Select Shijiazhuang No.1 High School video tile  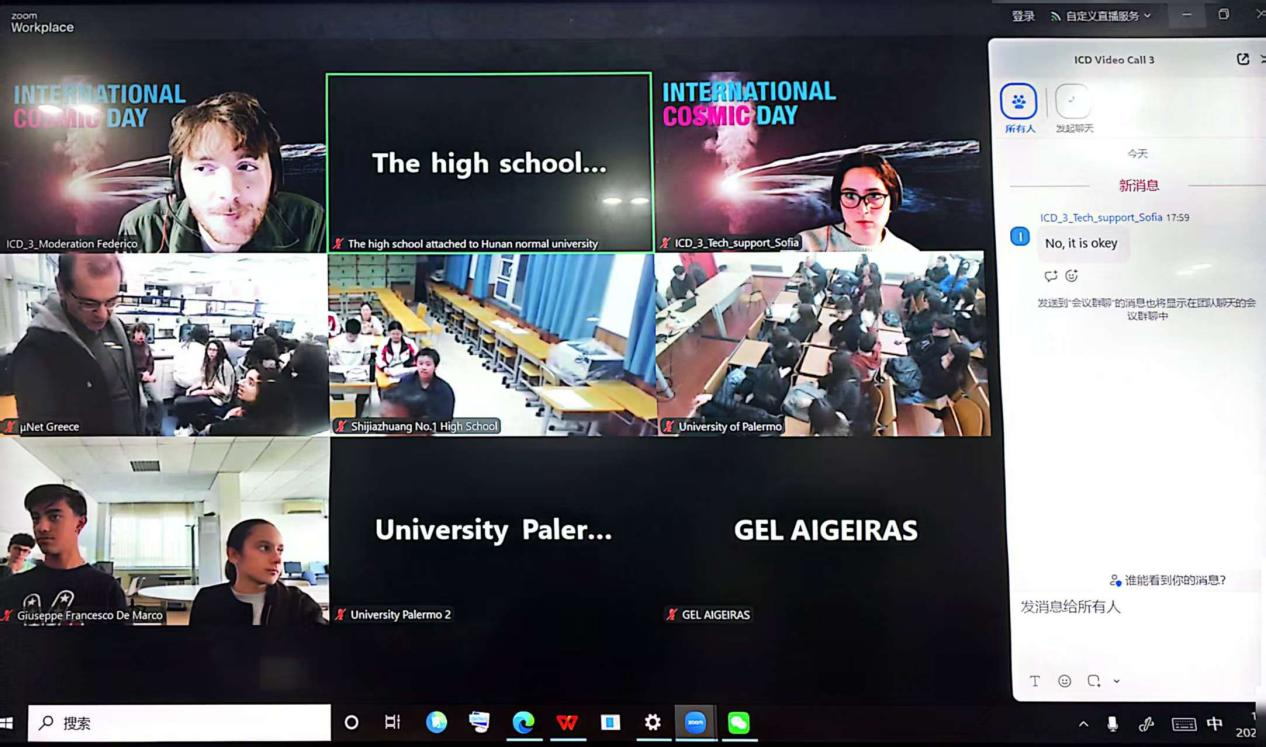pyautogui.click(x=490, y=344)
